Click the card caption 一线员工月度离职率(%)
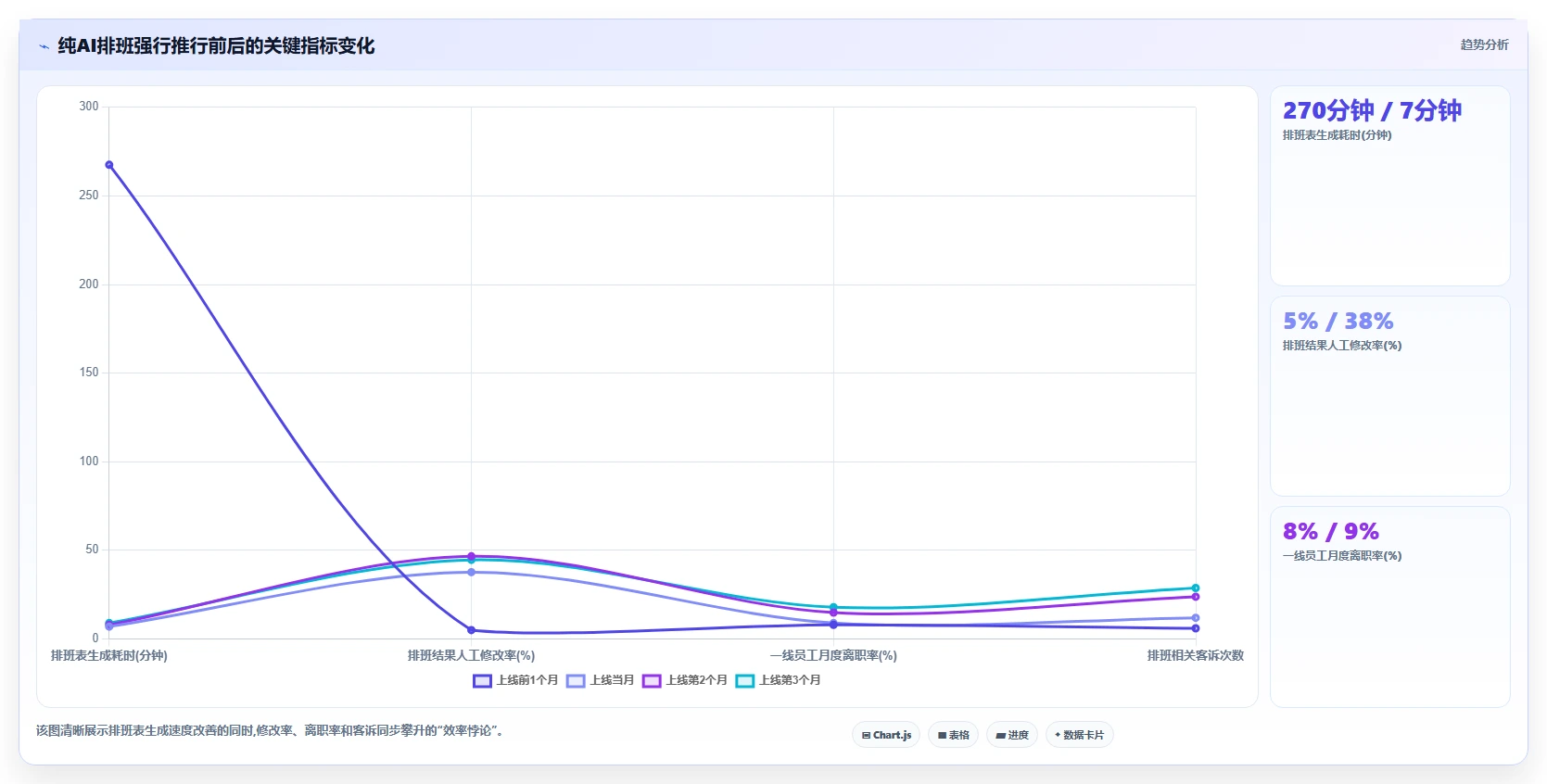 (1342, 556)
